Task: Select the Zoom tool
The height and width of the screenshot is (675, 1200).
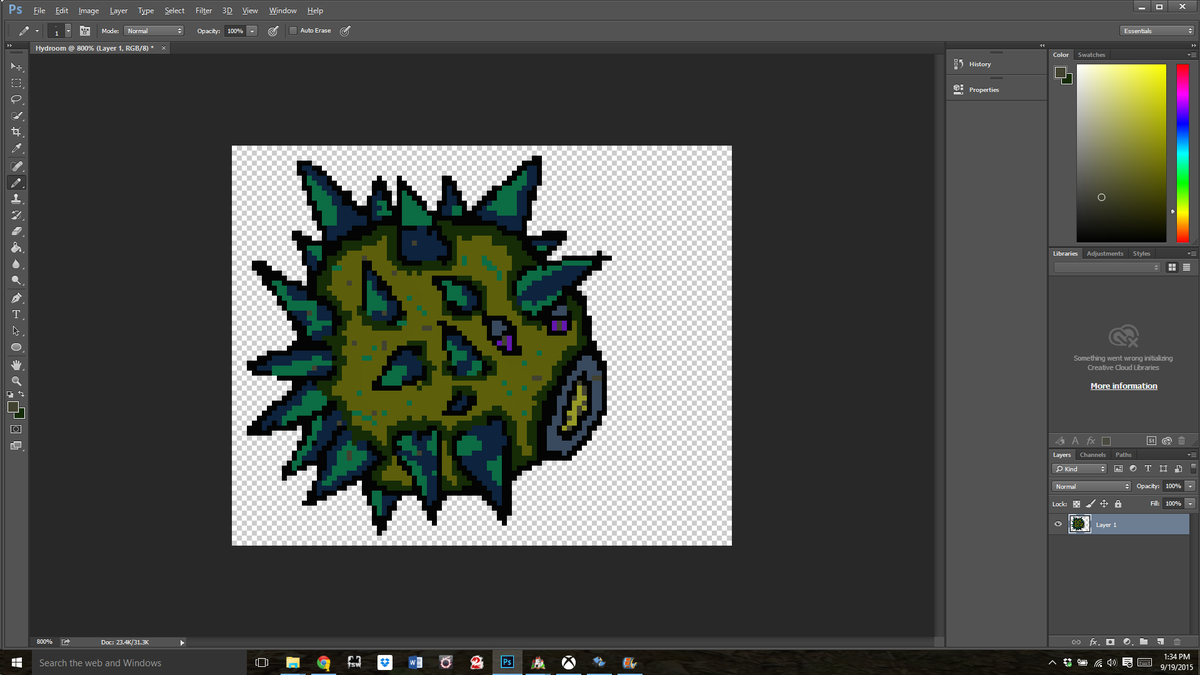Action: (16, 381)
